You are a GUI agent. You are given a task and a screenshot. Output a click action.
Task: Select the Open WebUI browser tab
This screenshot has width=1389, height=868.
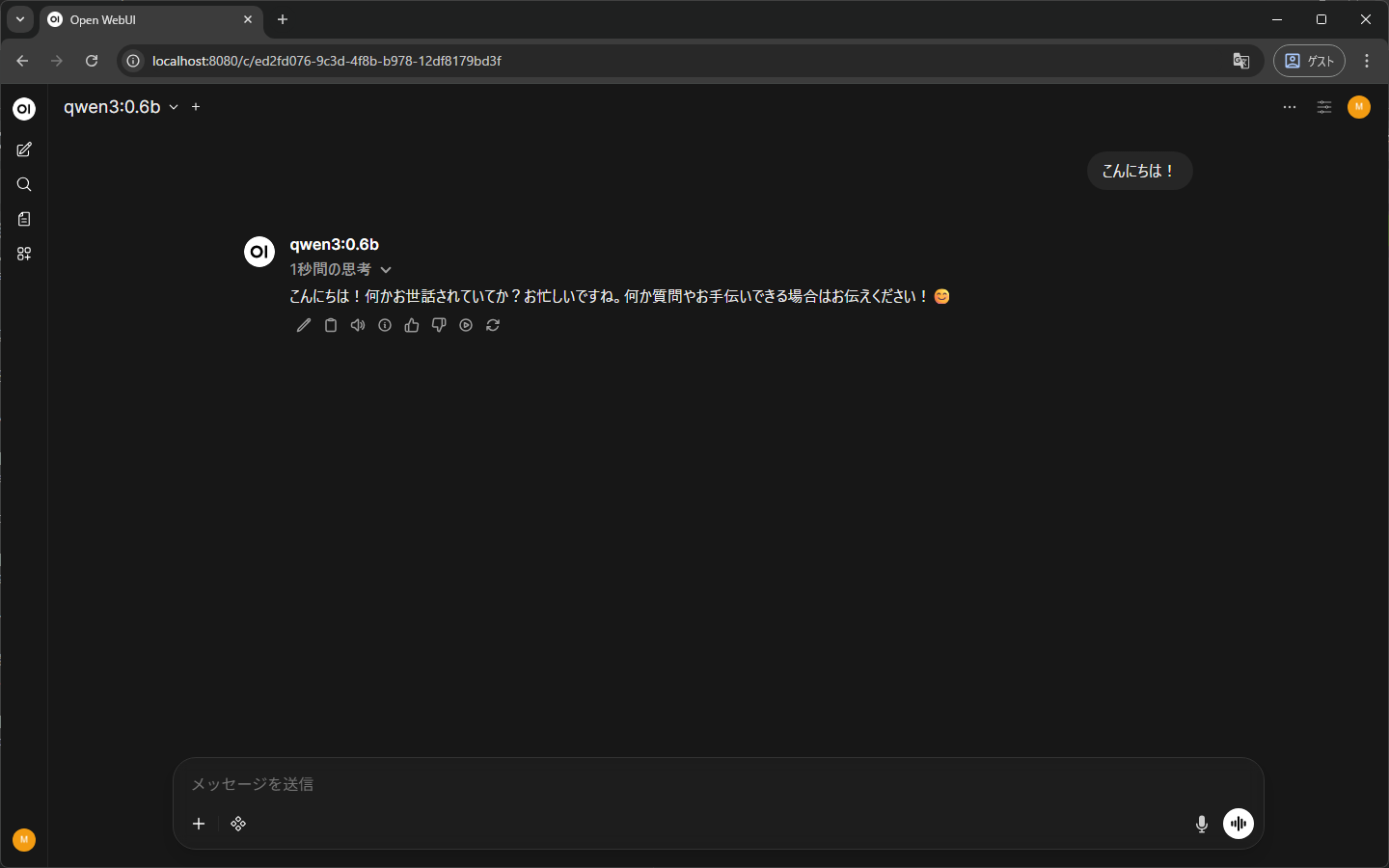point(151,20)
